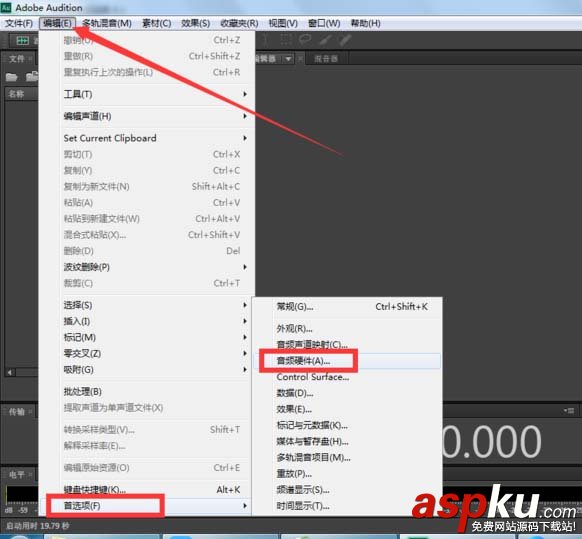
Task: Open the 效果(S) menu
Action: pyautogui.click(x=195, y=23)
